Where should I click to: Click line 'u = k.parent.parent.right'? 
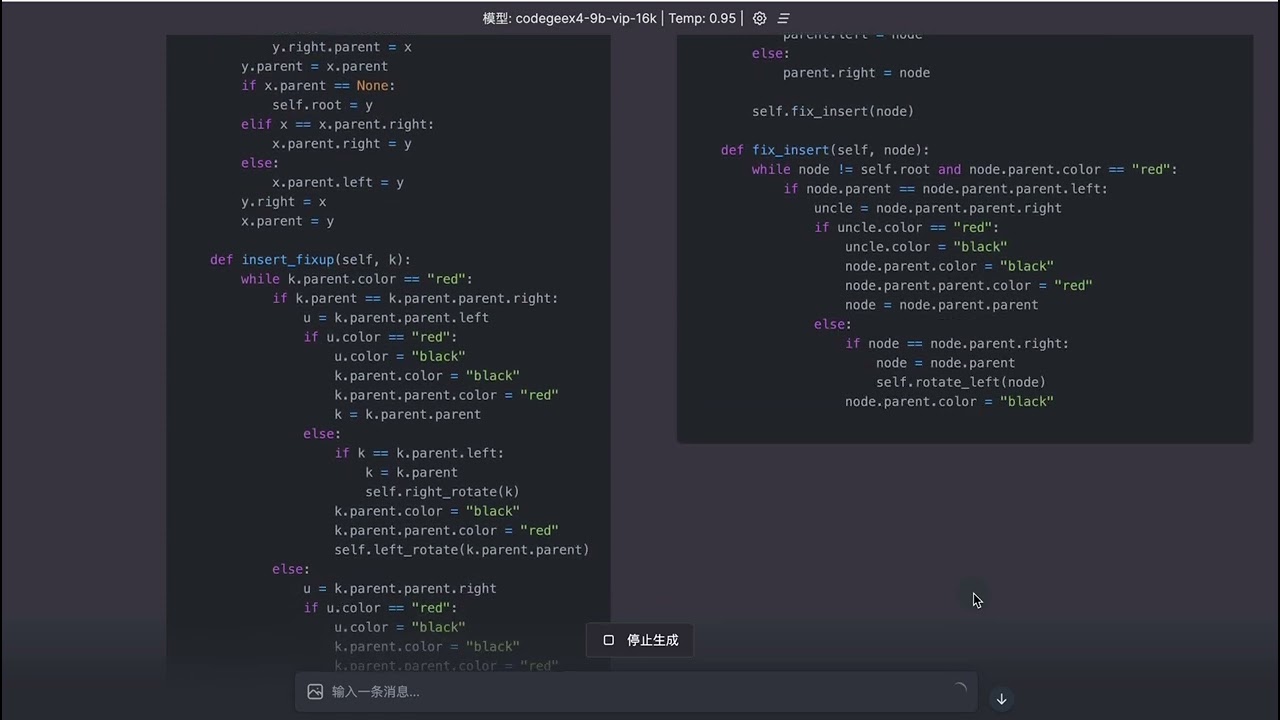(400, 588)
